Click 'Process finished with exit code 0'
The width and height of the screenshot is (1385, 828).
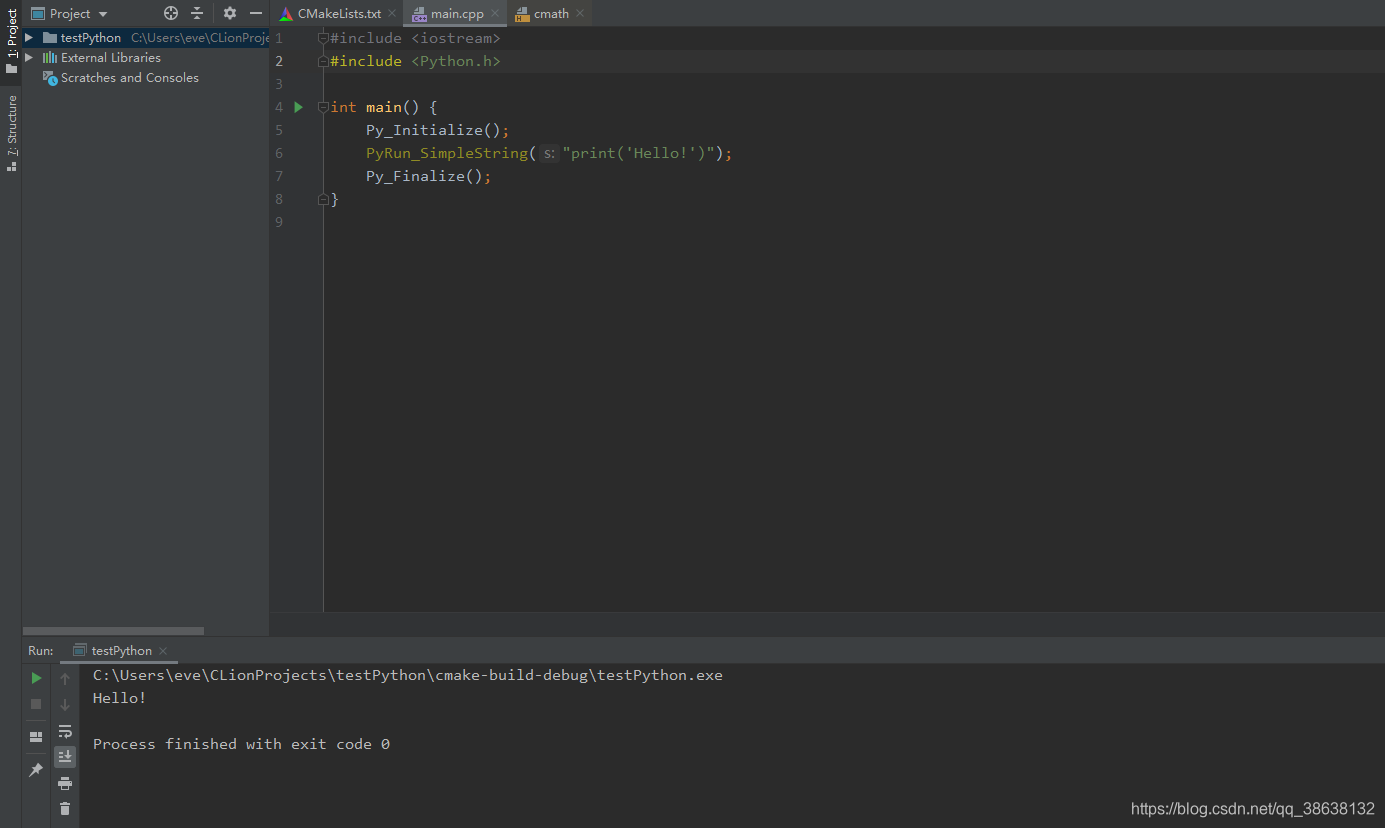coord(241,744)
